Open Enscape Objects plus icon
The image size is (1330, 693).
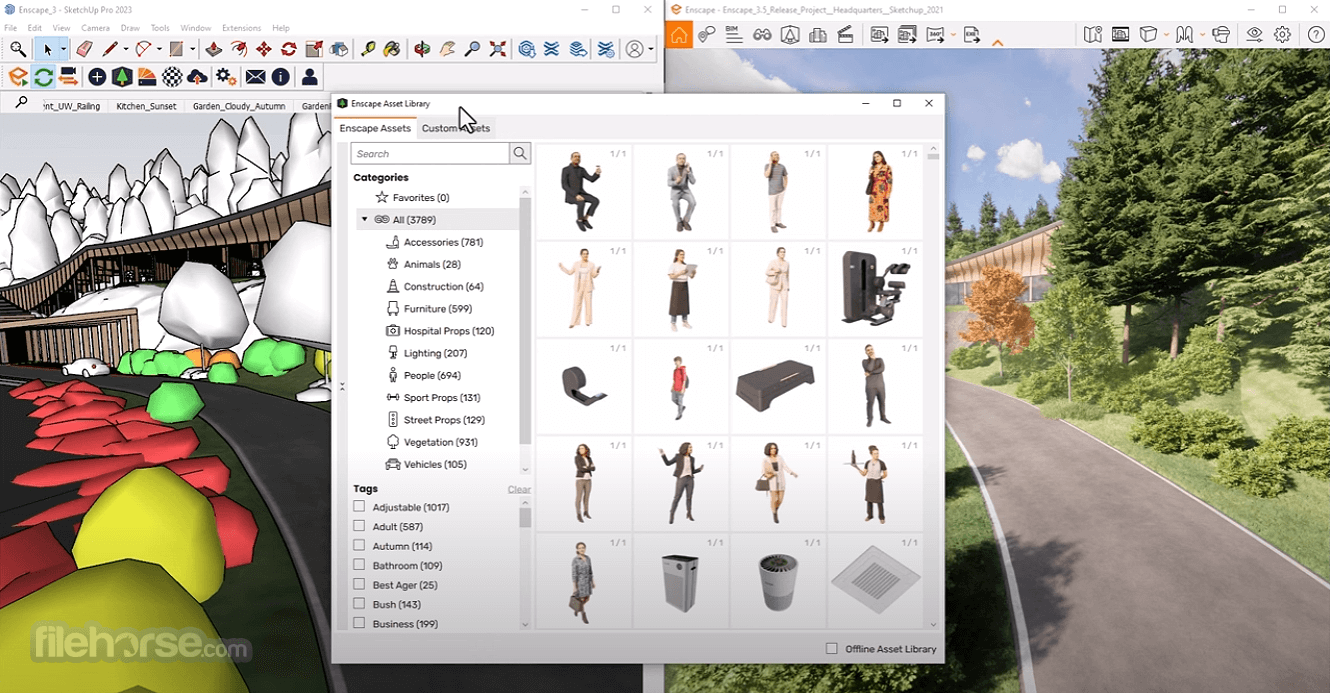click(97, 77)
